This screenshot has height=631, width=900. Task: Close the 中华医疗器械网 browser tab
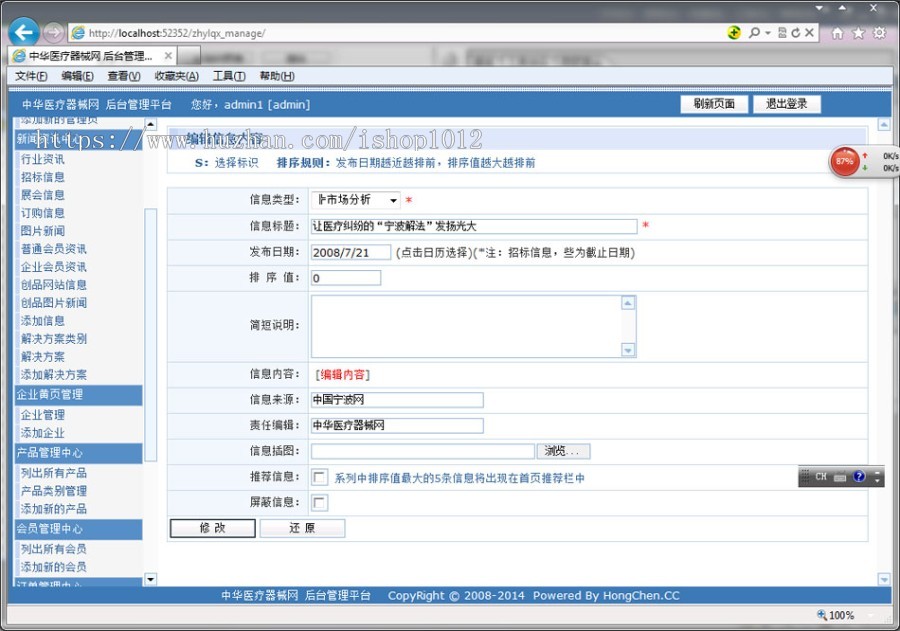coord(168,56)
